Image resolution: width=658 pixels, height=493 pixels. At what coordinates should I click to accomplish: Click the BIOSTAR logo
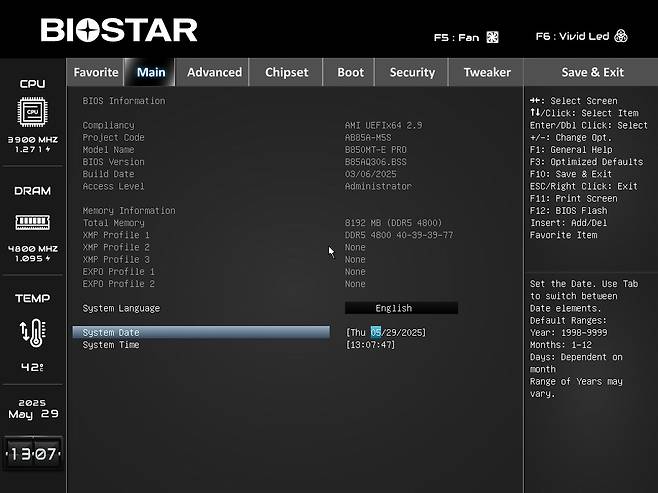tap(119, 30)
